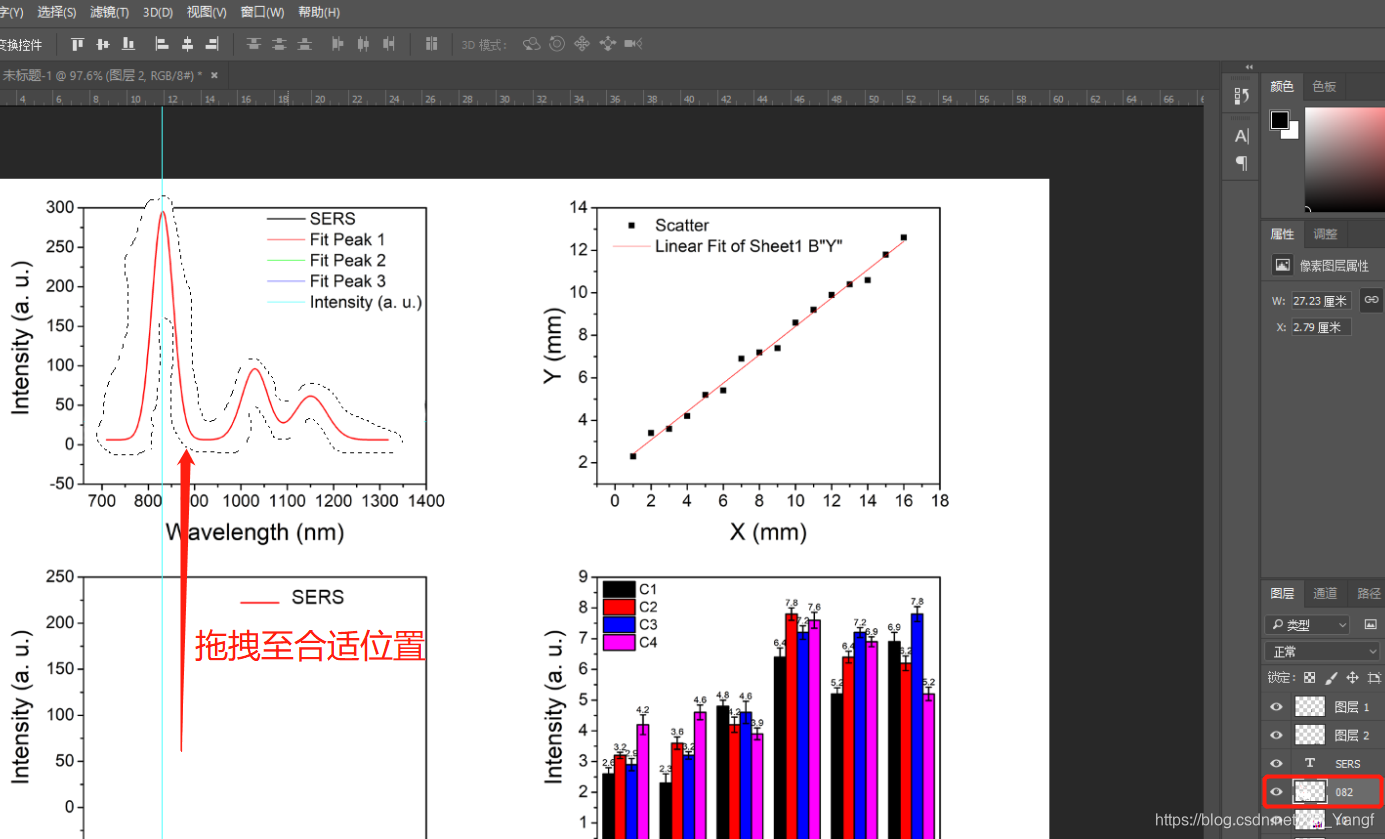Switch to the 调整 tab

tap(1324, 233)
